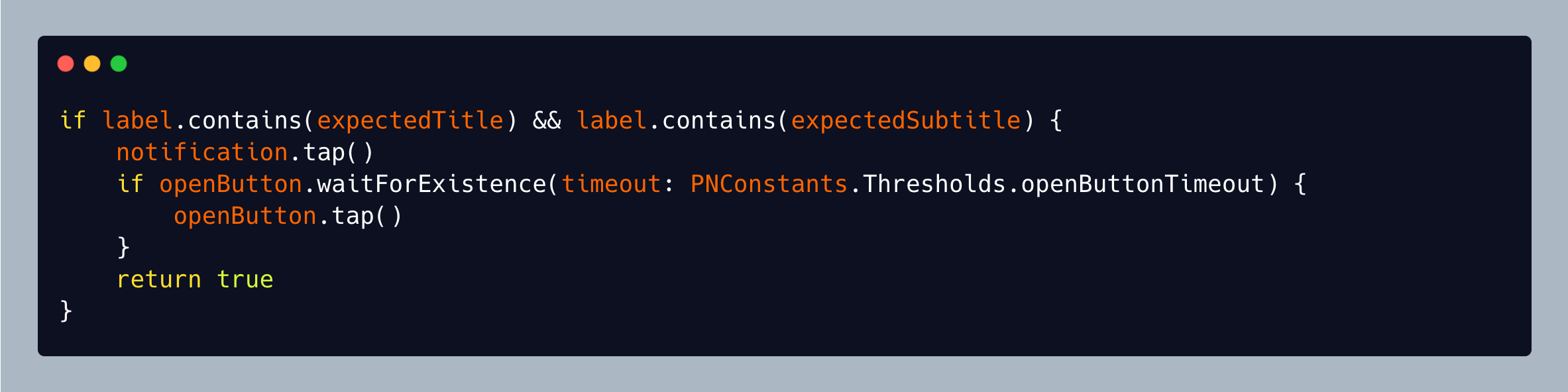Image resolution: width=1568 pixels, height=392 pixels.
Task: Click the green maximize dot
Action: tap(119, 64)
